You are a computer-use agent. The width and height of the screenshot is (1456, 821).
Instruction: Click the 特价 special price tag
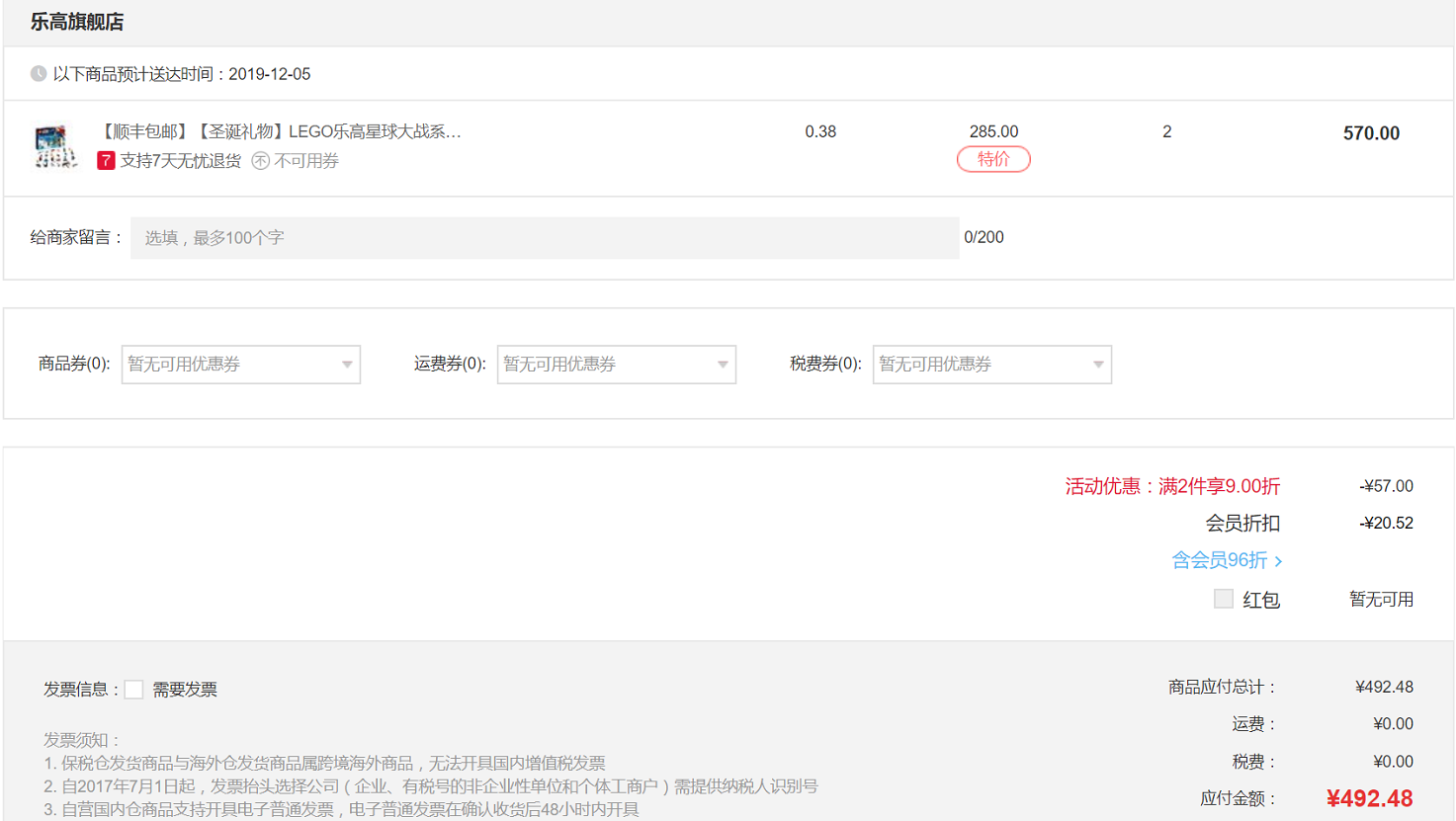tap(993, 159)
